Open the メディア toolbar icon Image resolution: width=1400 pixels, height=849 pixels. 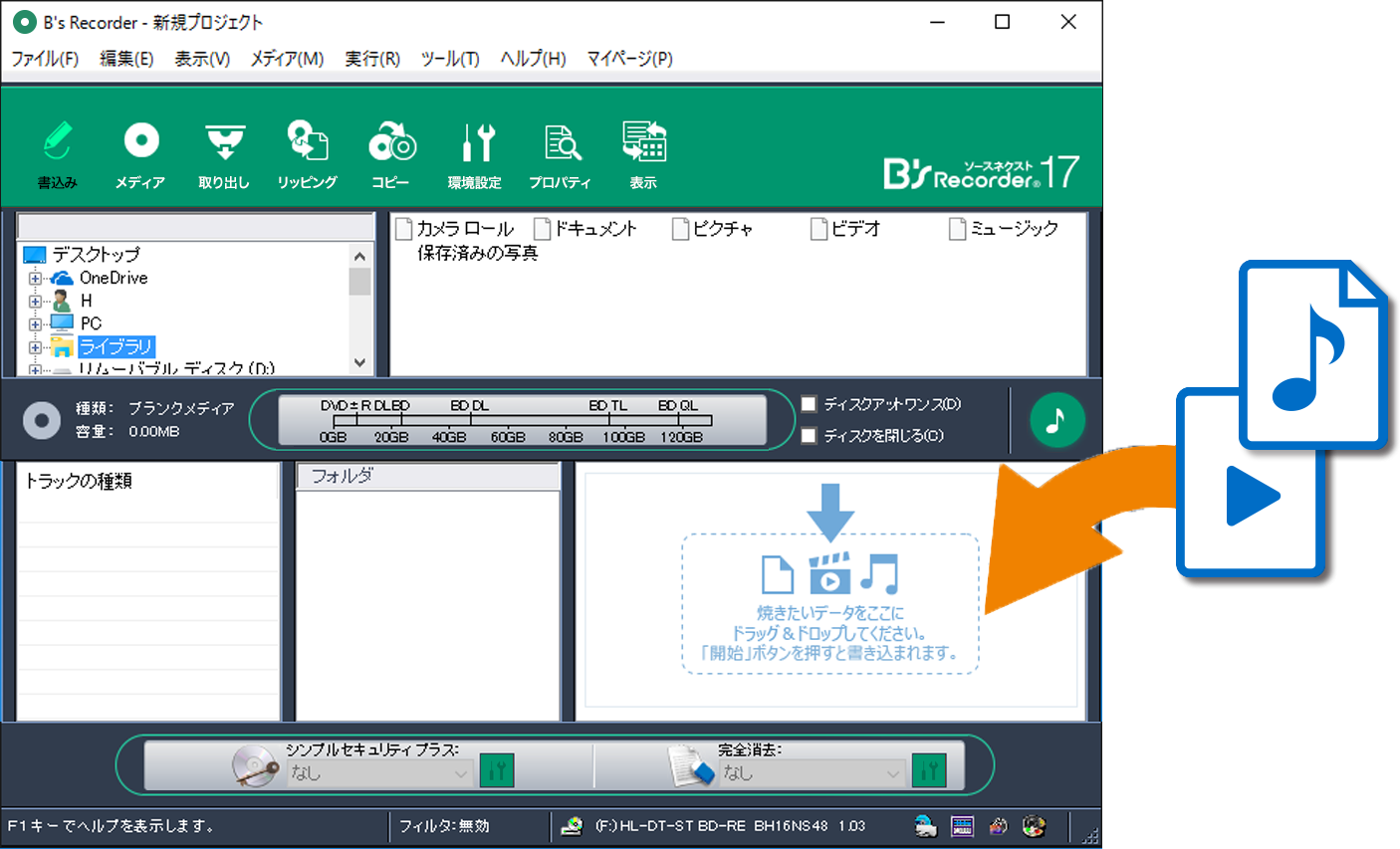pos(140,154)
